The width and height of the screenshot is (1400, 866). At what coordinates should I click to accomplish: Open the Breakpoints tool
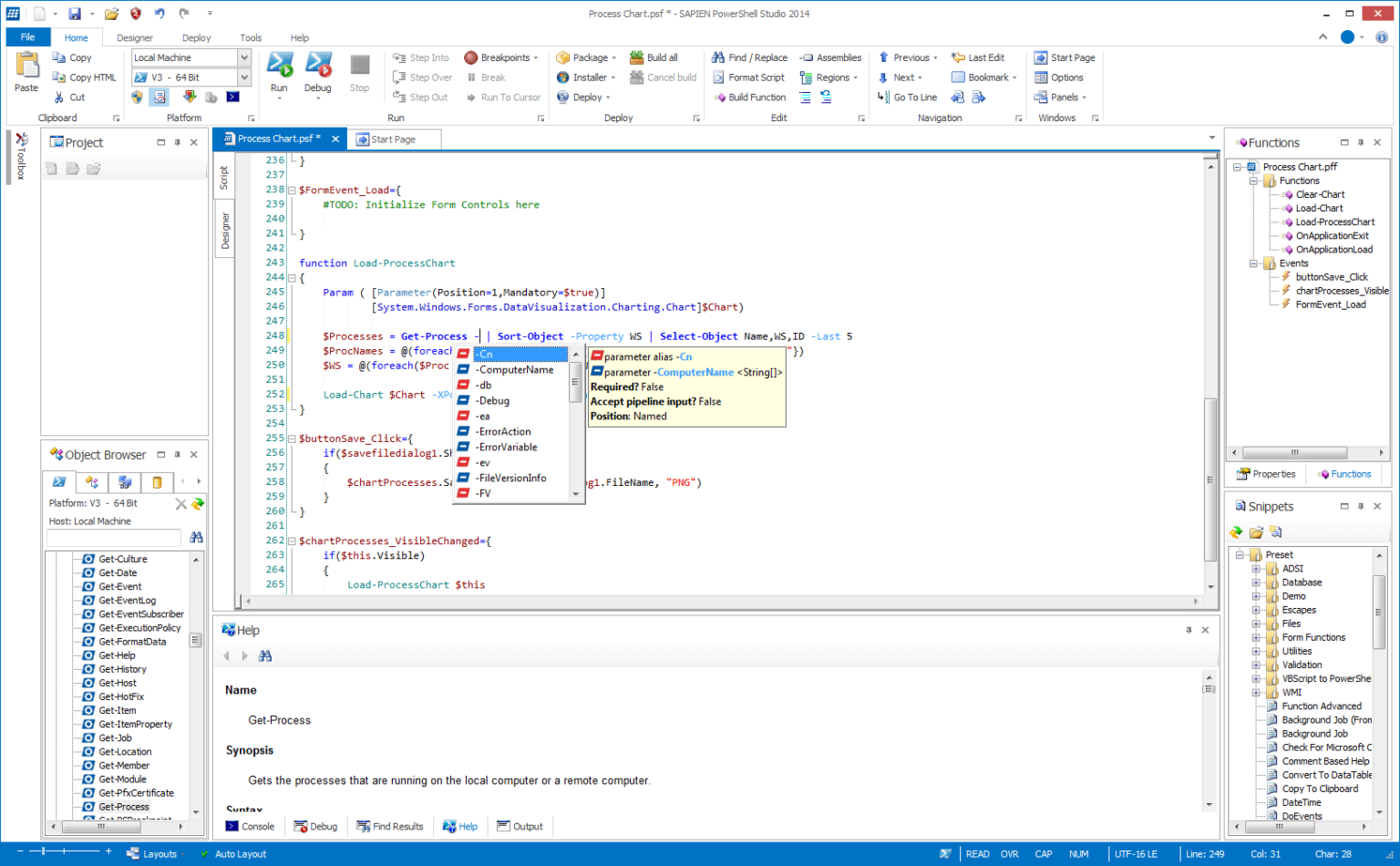click(500, 57)
